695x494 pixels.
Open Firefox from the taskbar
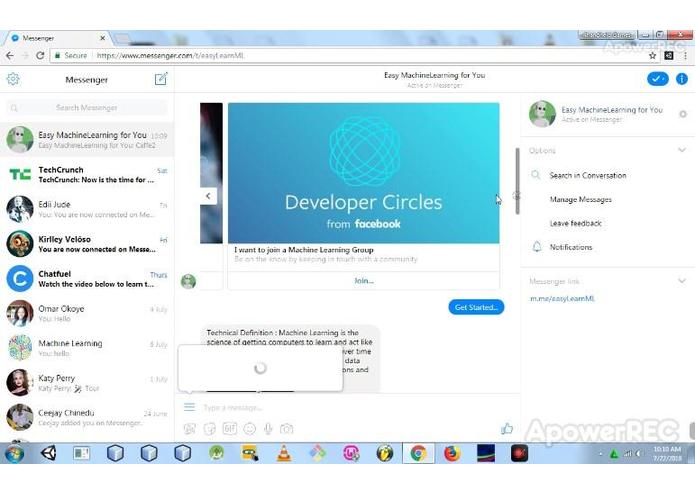452,453
